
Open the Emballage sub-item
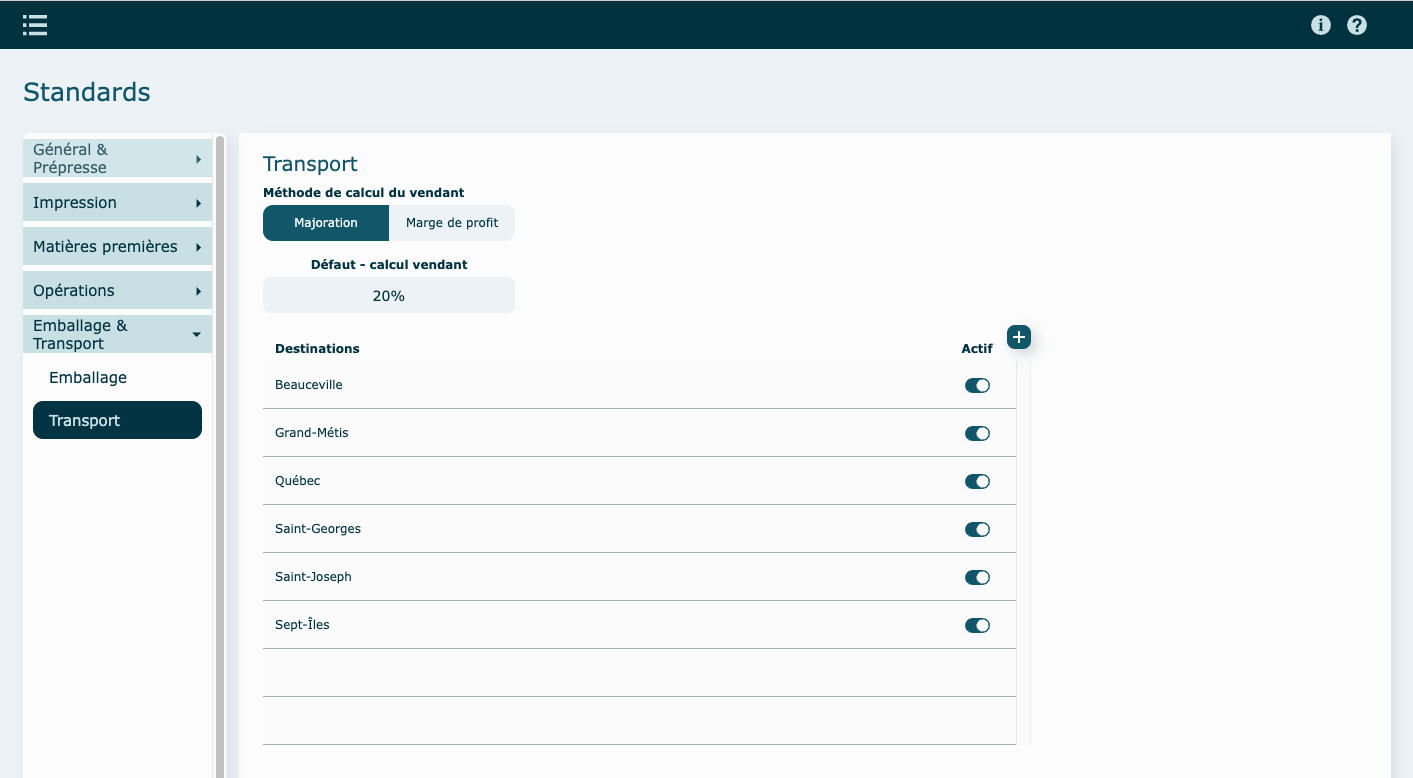point(88,378)
